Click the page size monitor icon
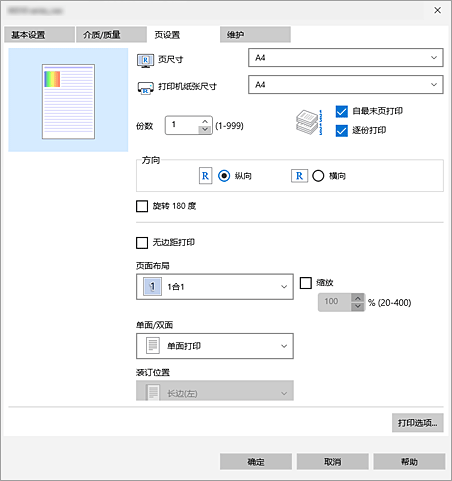Screen dimensions: 452x481 tap(145, 60)
